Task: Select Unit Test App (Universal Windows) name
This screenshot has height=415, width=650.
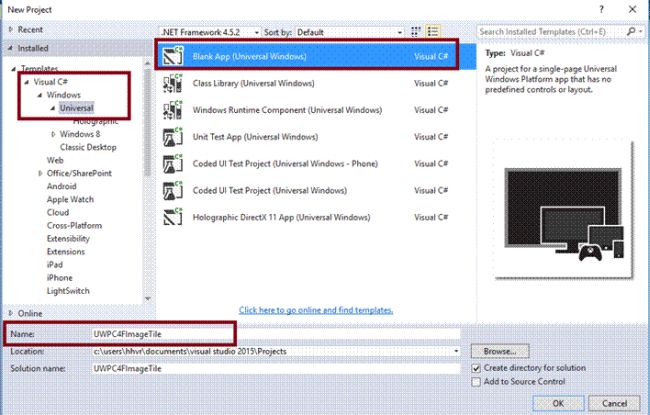Action: [x=255, y=137]
